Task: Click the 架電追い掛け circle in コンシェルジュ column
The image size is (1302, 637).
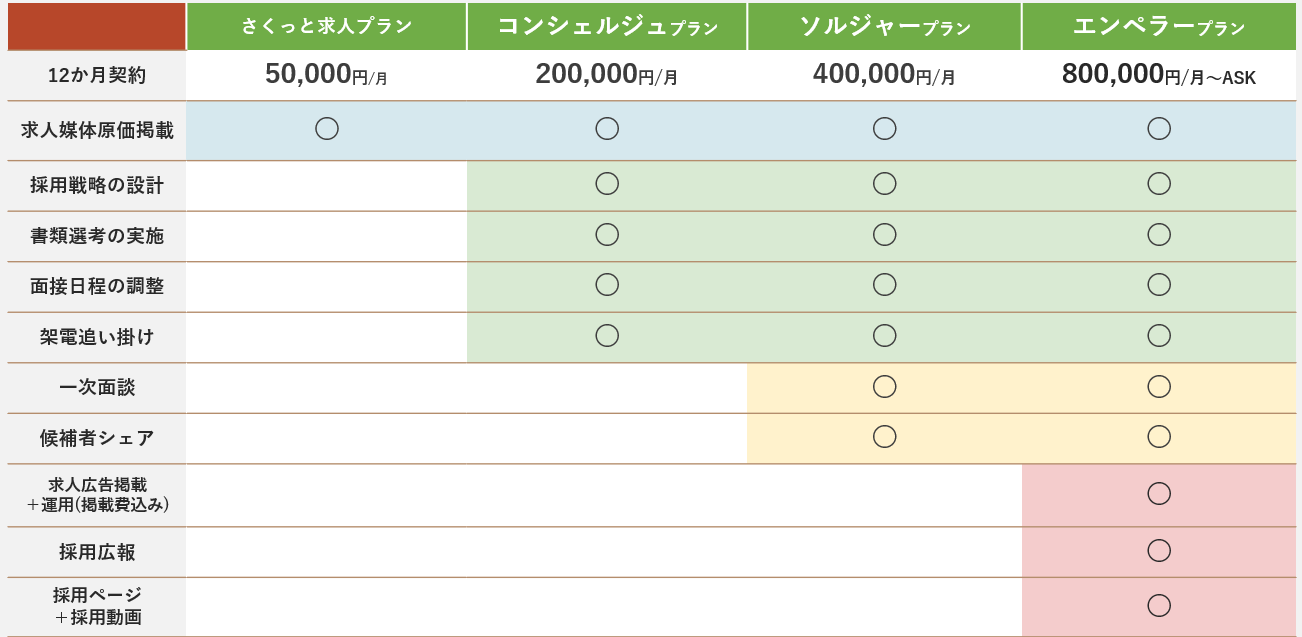Action: (x=607, y=335)
